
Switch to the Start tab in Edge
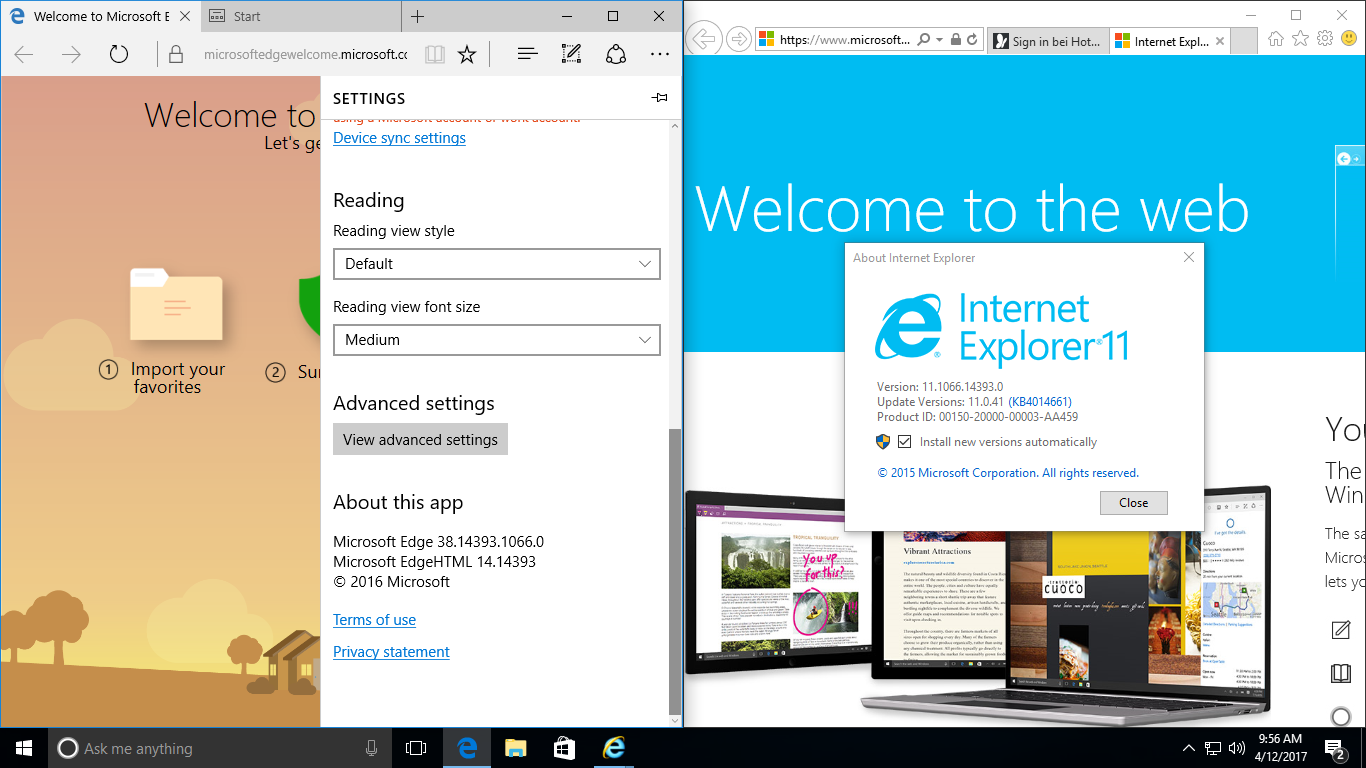coord(300,17)
